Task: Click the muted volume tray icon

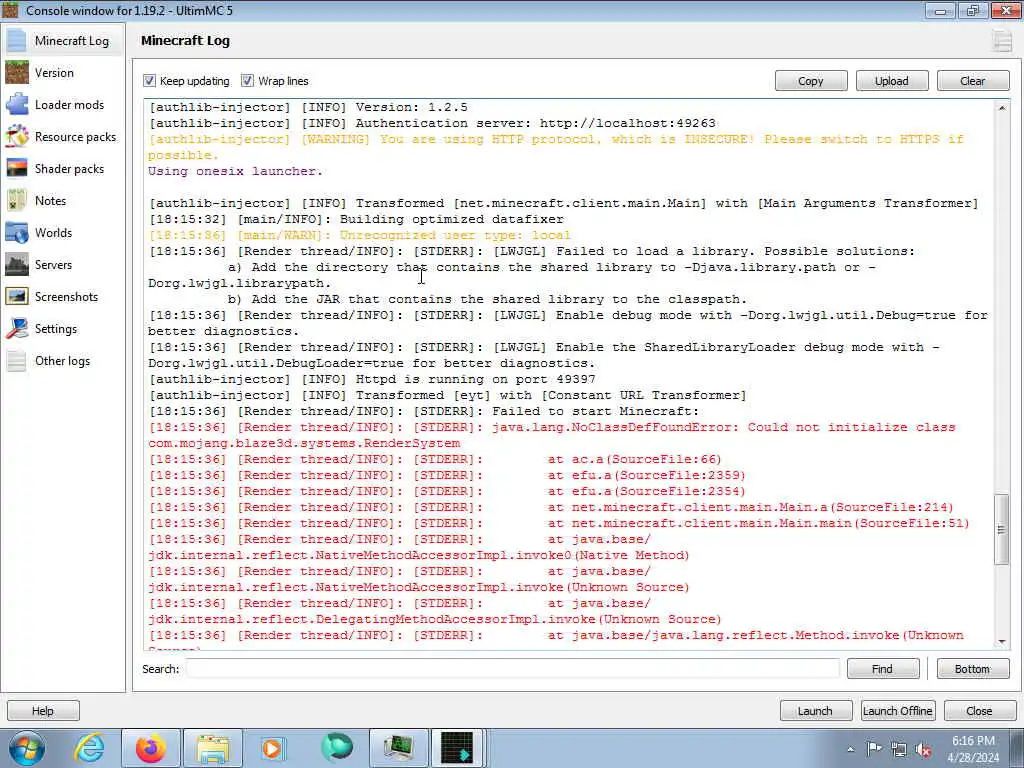Action: pos(923,749)
